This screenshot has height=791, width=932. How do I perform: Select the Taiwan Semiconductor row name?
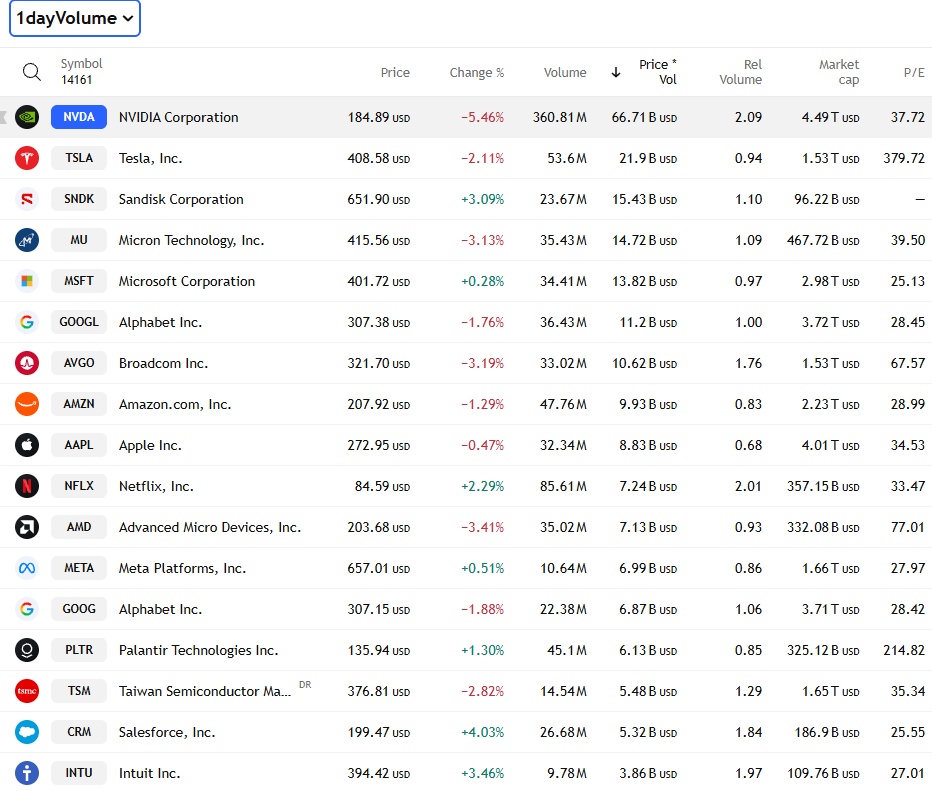[205, 692]
